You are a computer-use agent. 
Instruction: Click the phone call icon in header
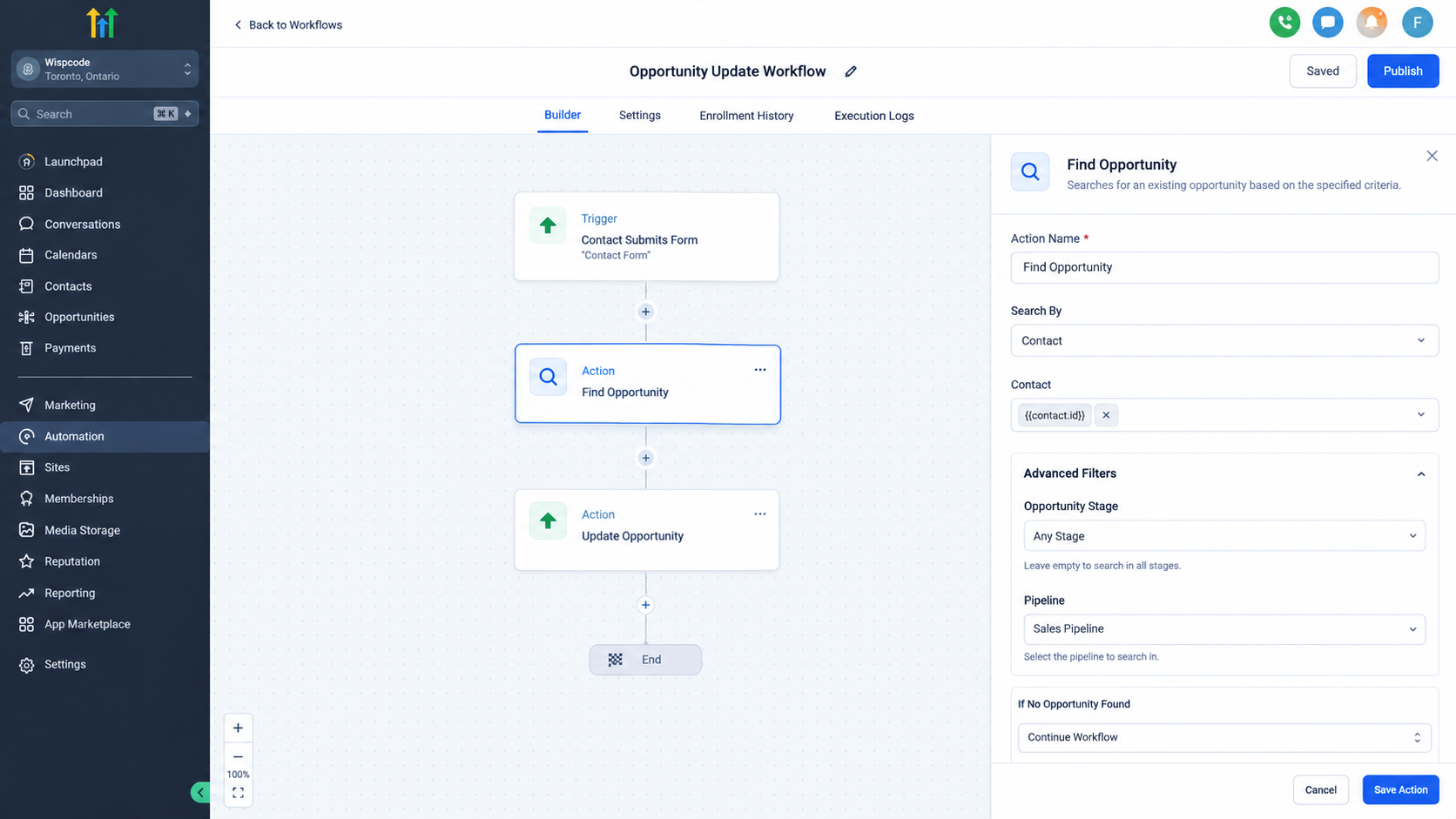[x=1284, y=23]
